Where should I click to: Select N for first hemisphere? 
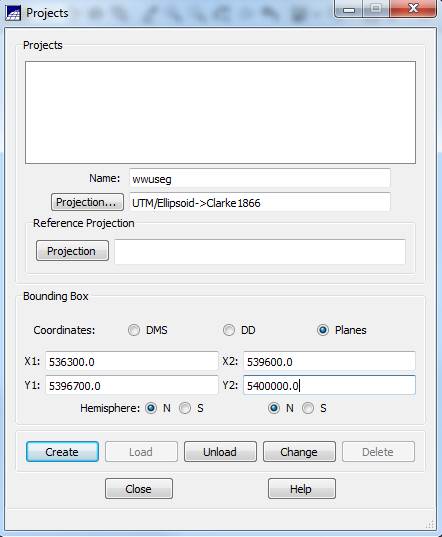coord(151,408)
